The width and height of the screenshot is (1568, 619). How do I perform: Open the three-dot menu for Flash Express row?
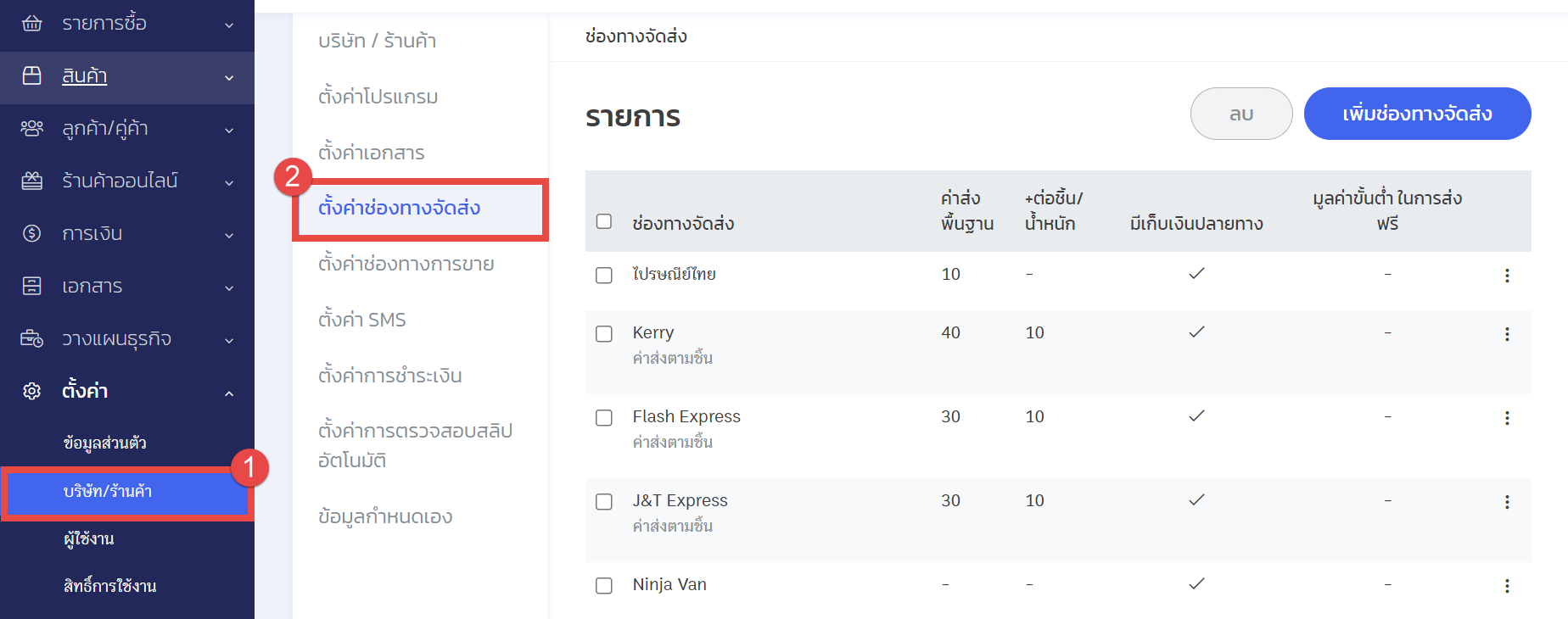[x=1507, y=418]
